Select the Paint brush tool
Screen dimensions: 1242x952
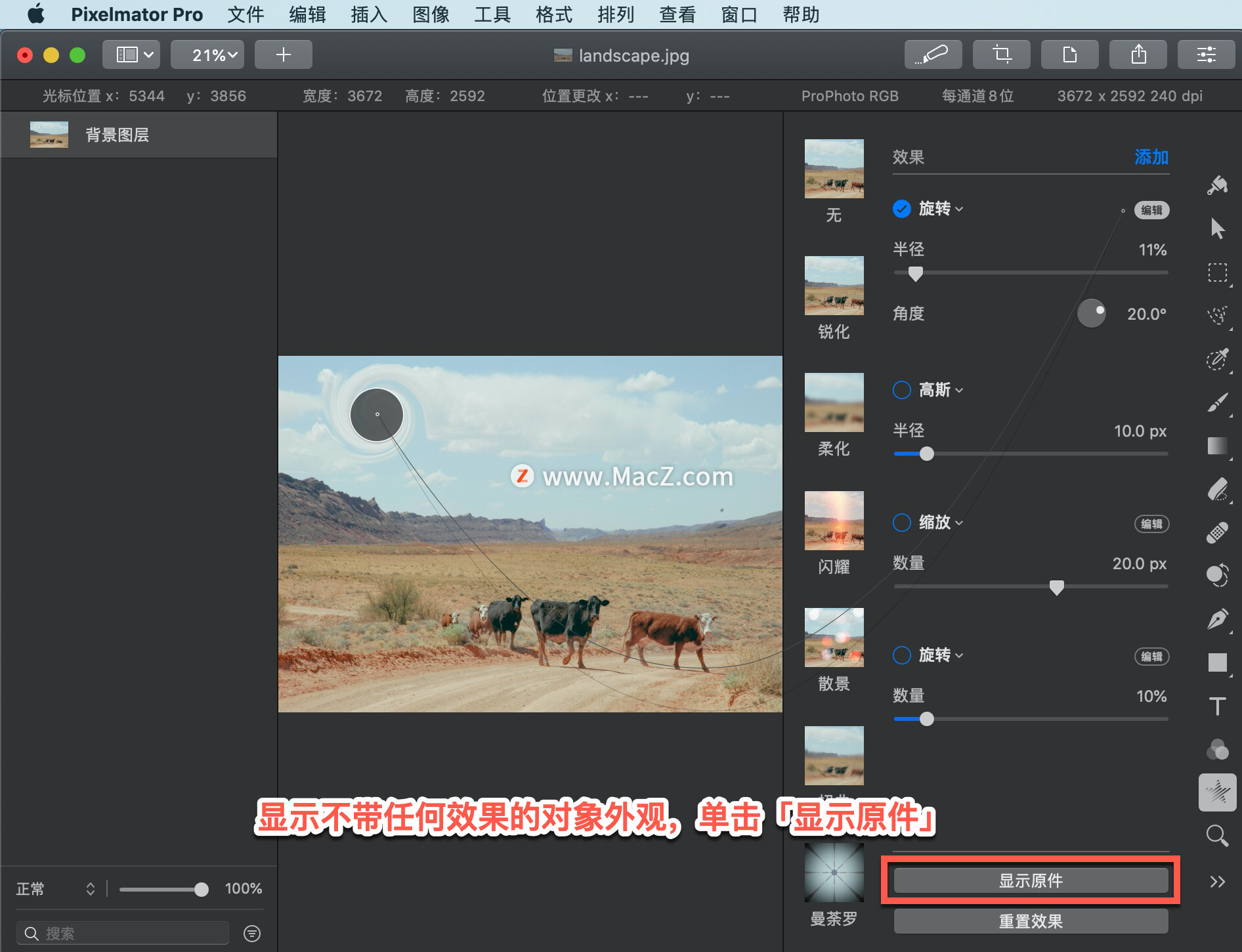1217,402
